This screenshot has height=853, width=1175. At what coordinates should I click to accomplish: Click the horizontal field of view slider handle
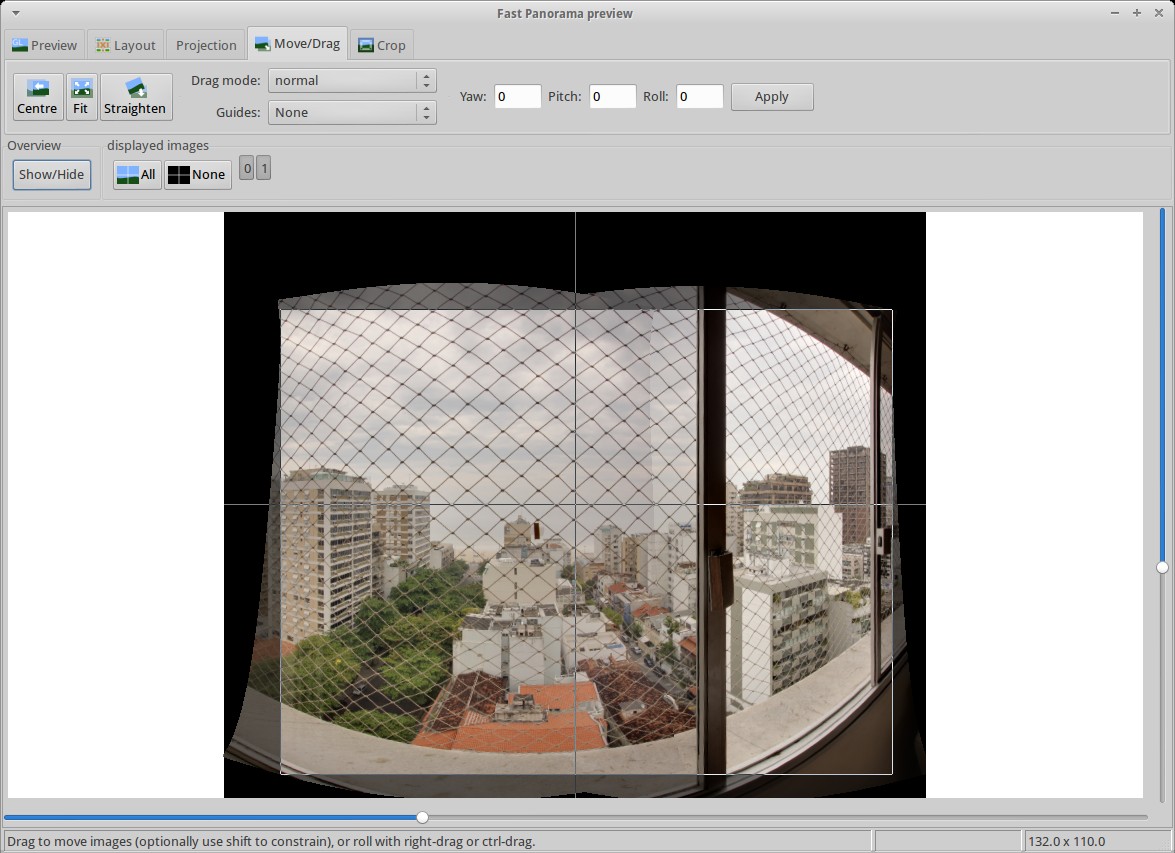click(x=422, y=817)
